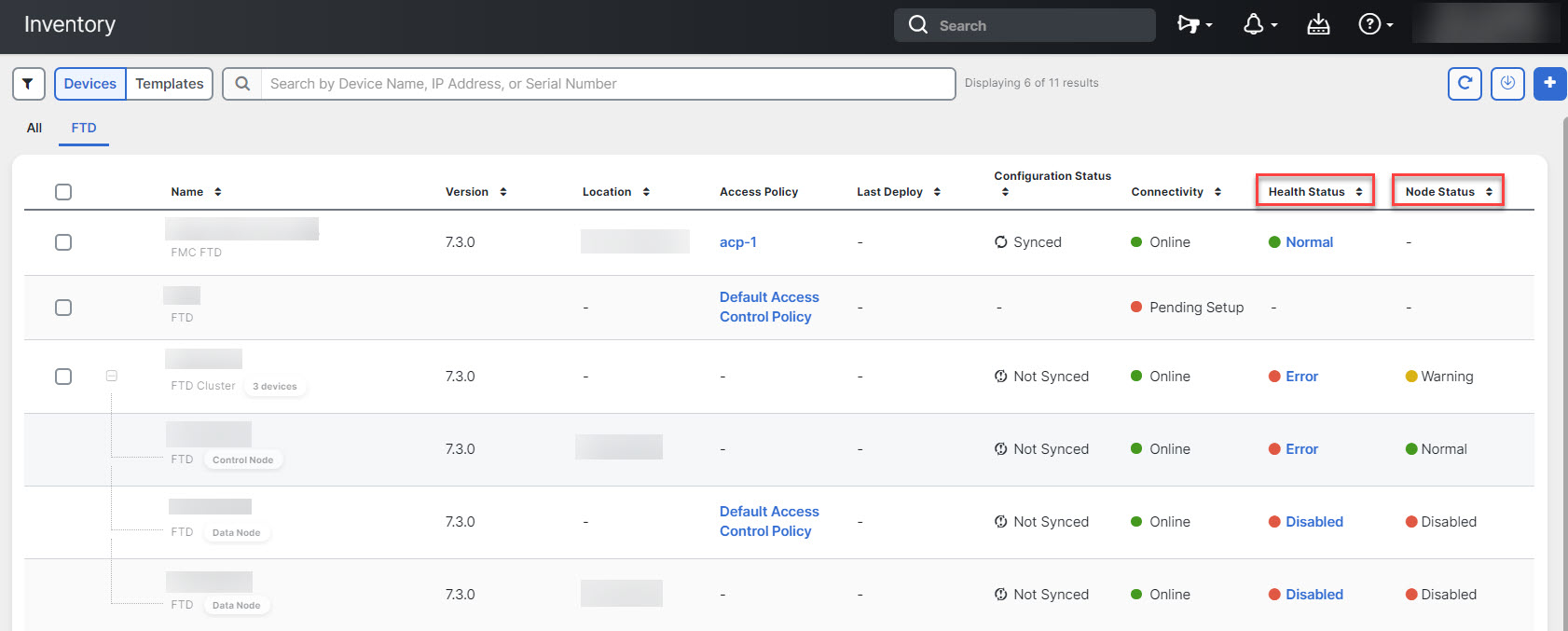The height and width of the screenshot is (631, 1568).
Task: Check the box for the FMC FTD device
Action: tap(63, 242)
